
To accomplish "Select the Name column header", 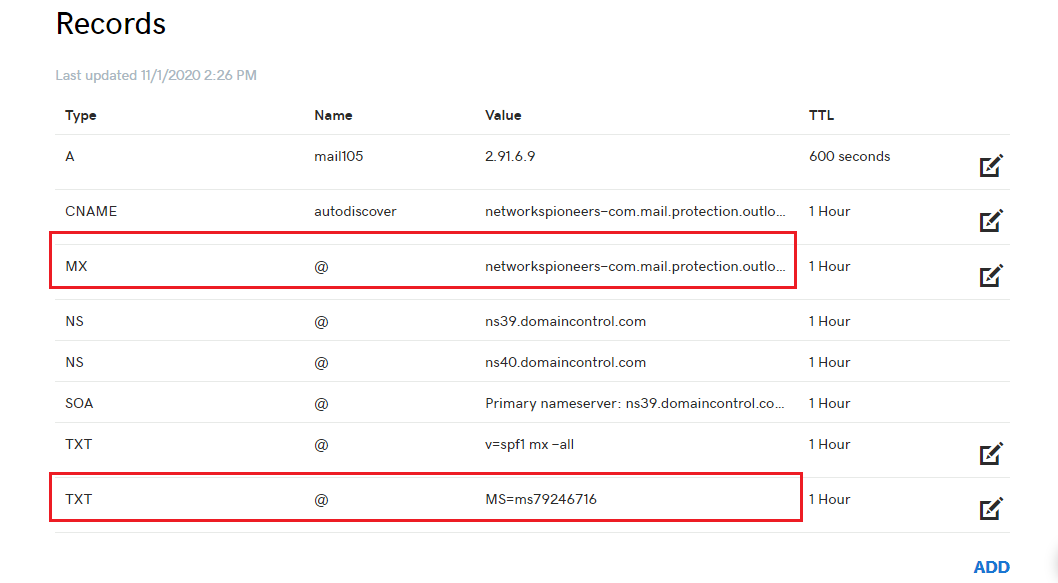I will click(x=333, y=115).
